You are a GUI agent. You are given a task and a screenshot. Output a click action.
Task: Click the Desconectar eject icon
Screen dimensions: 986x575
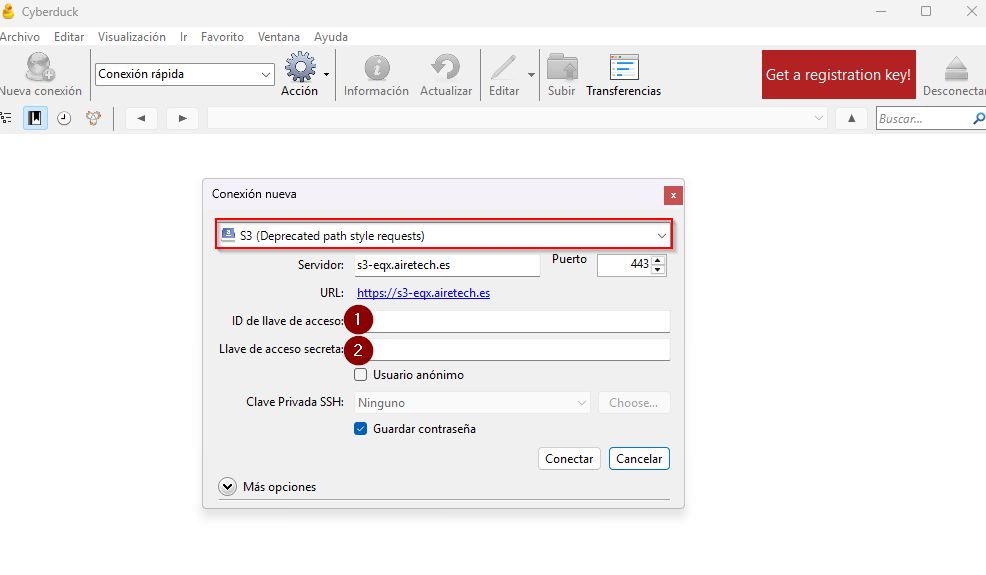956,68
